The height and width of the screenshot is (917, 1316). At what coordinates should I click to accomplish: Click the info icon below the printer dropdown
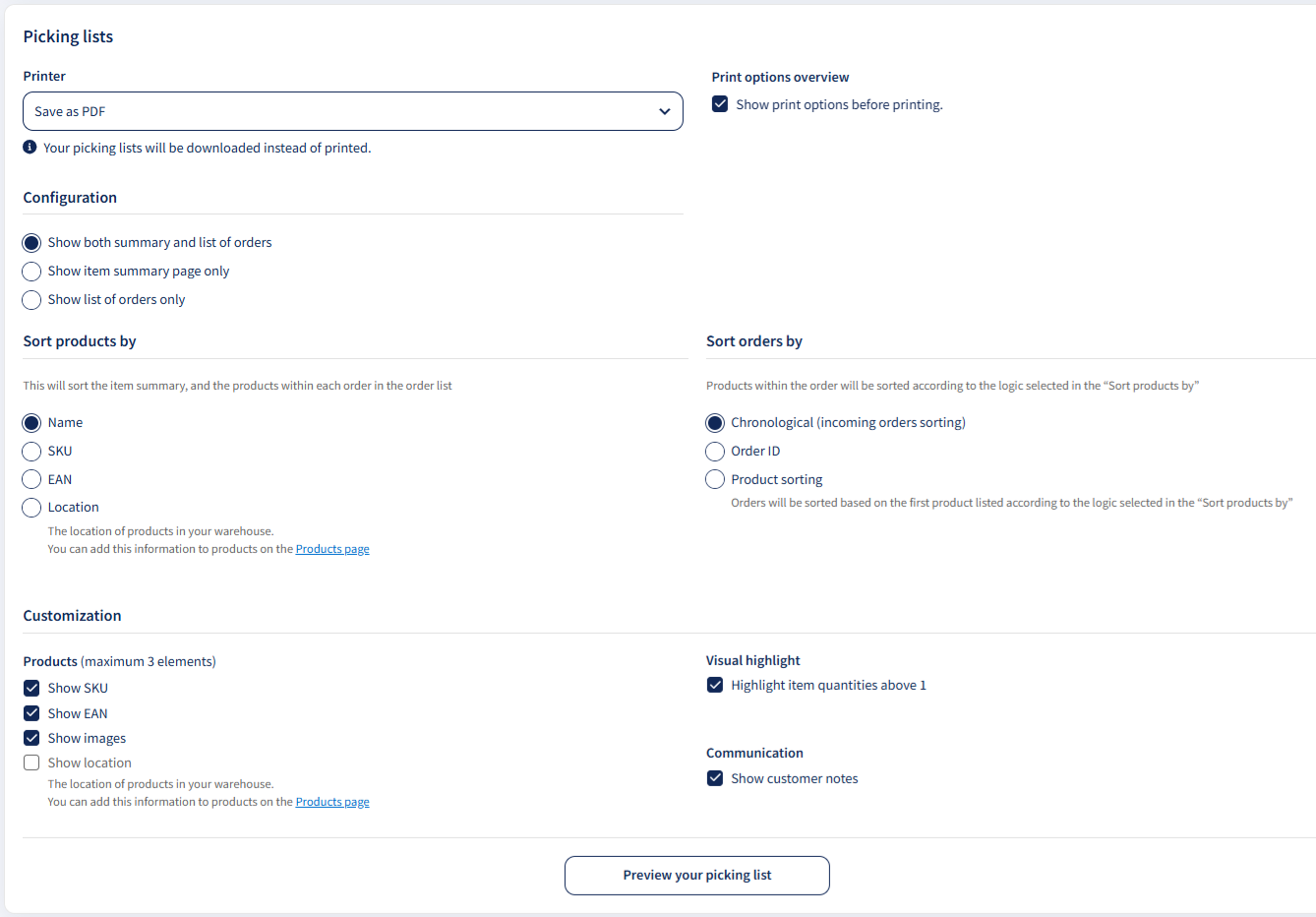30,148
